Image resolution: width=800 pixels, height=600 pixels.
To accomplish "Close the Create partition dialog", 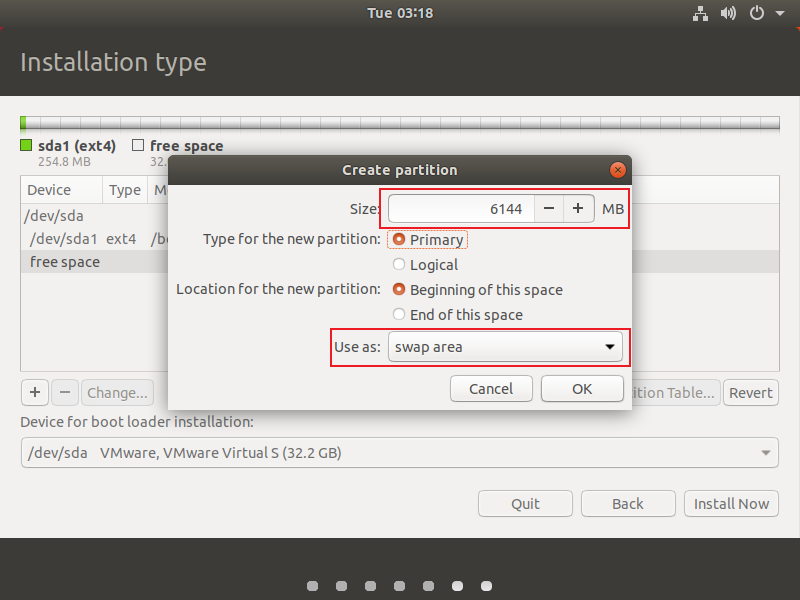I will [x=617, y=170].
